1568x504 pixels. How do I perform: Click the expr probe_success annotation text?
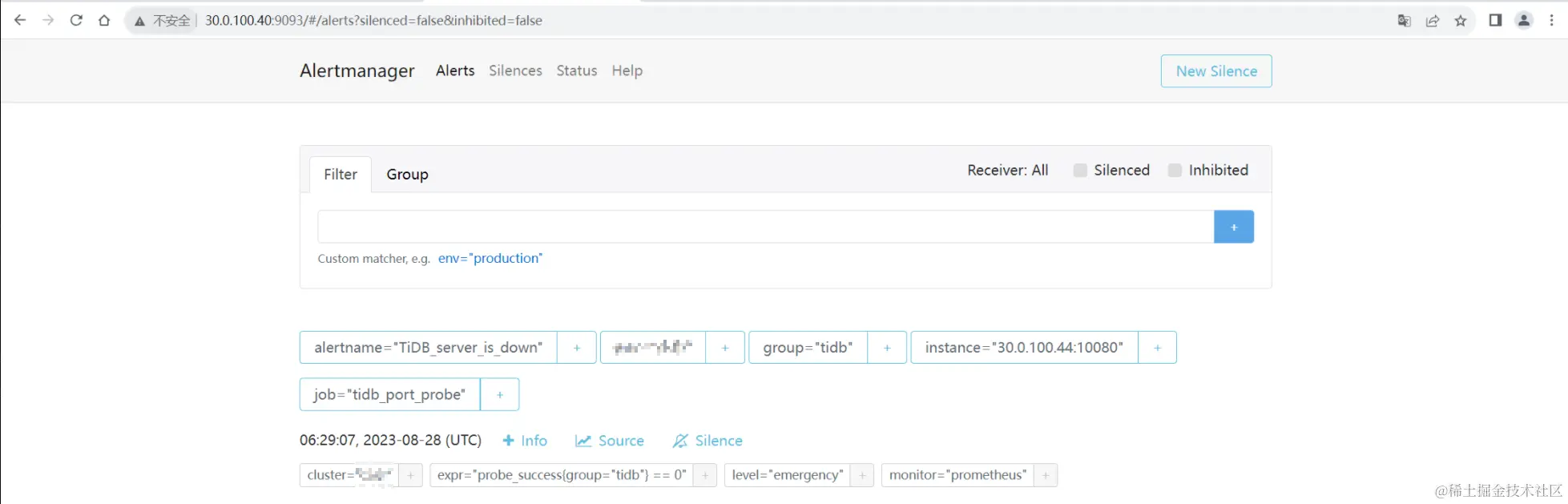(x=562, y=475)
